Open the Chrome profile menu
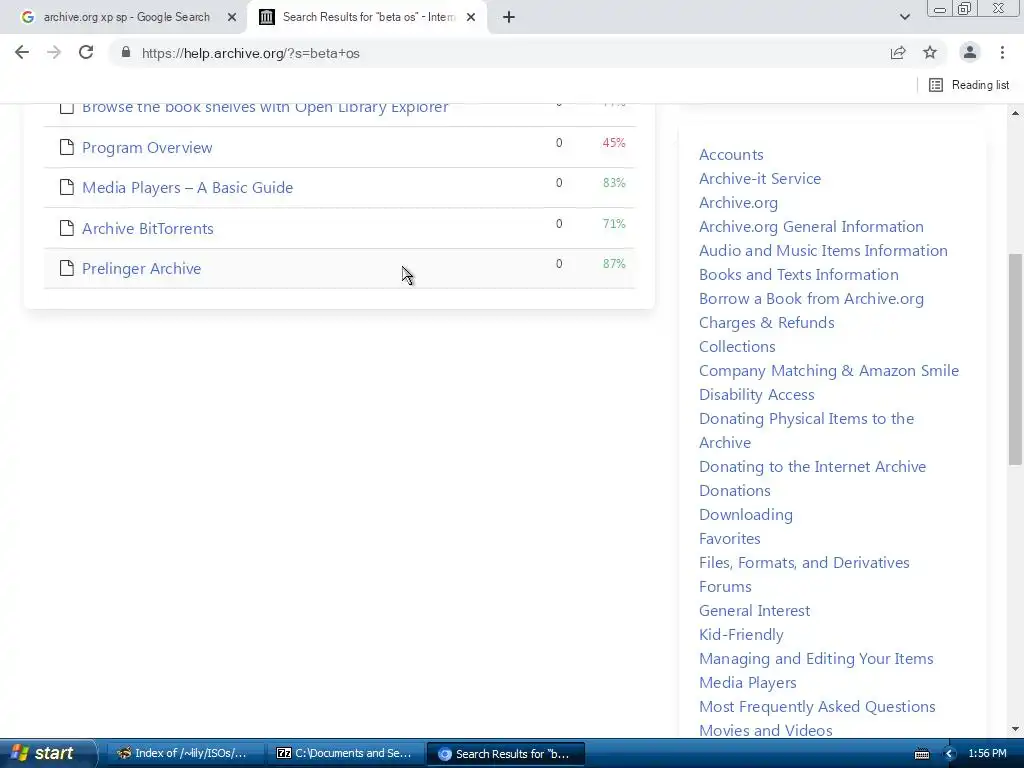This screenshot has height=768, width=1024. tap(970, 53)
